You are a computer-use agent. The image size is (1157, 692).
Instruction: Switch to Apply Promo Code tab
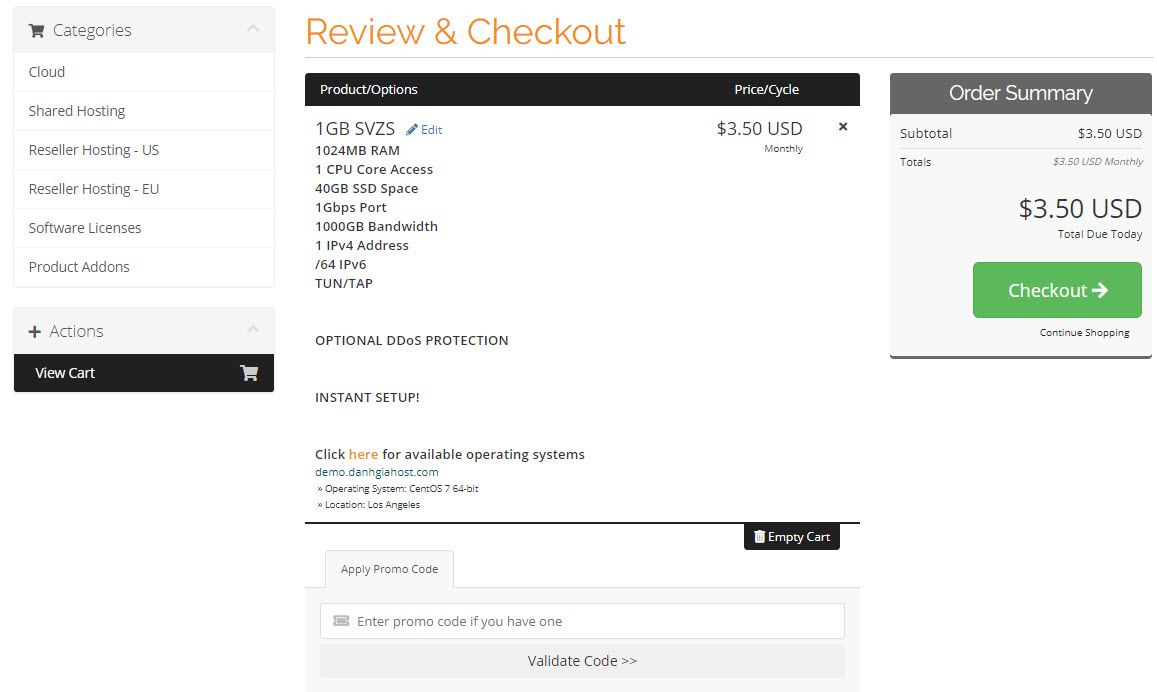click(x=389, y=569)
